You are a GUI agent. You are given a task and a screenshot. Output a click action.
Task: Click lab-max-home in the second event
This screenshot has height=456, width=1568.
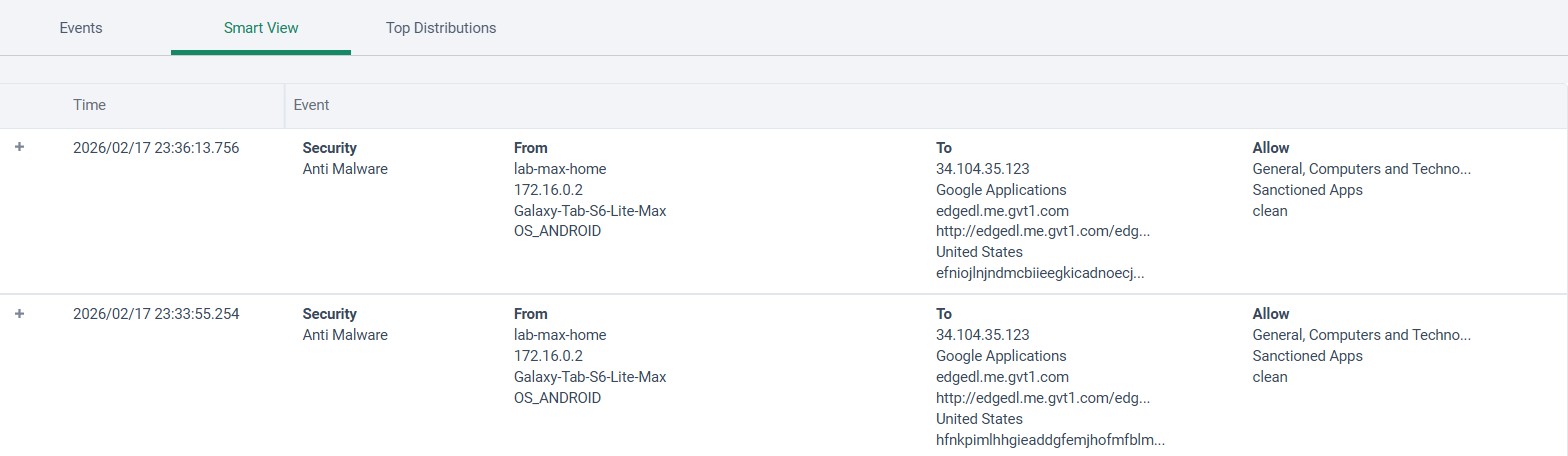point(560,335)
